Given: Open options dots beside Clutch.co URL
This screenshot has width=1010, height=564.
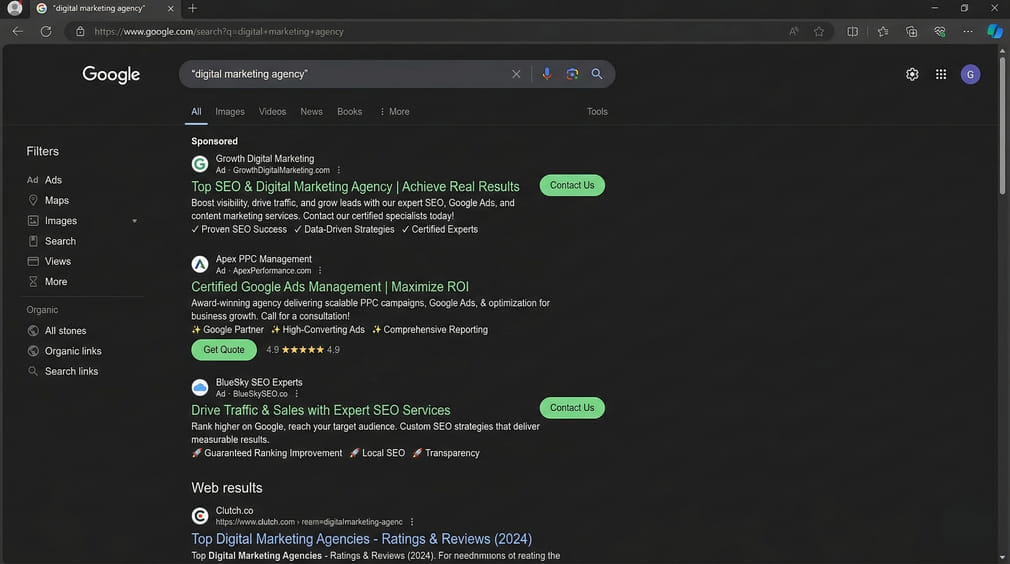Looking at the screenshot, I should 412,522.
